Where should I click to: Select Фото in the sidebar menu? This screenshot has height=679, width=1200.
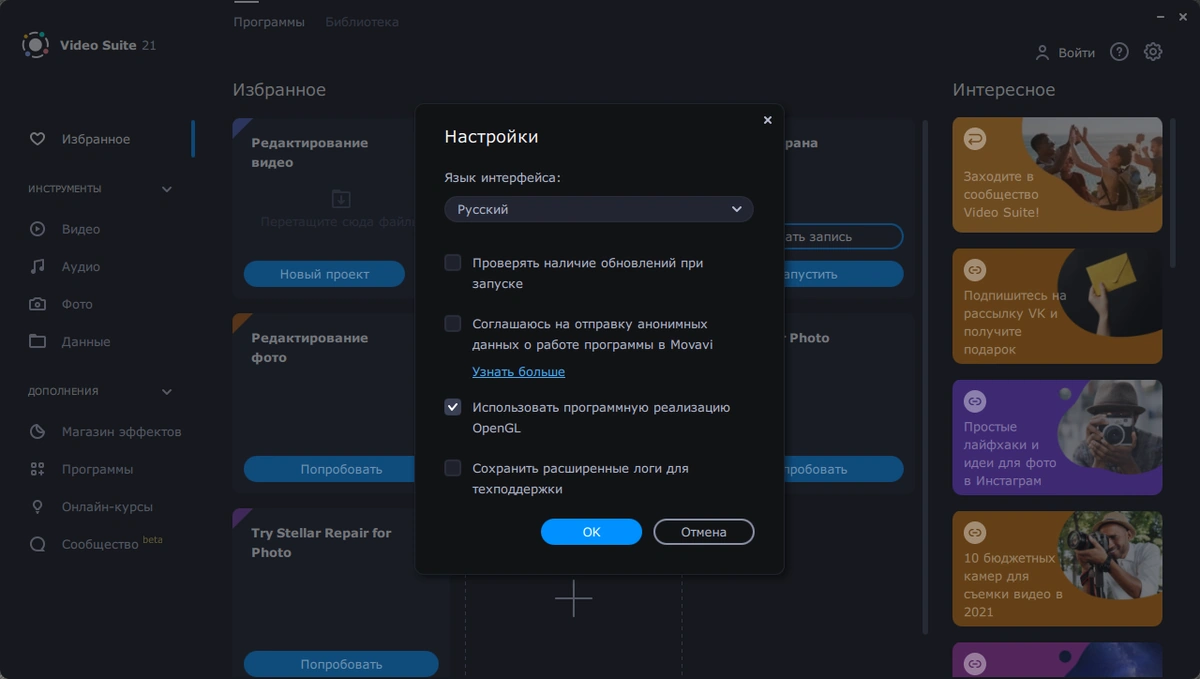(77, 304)
